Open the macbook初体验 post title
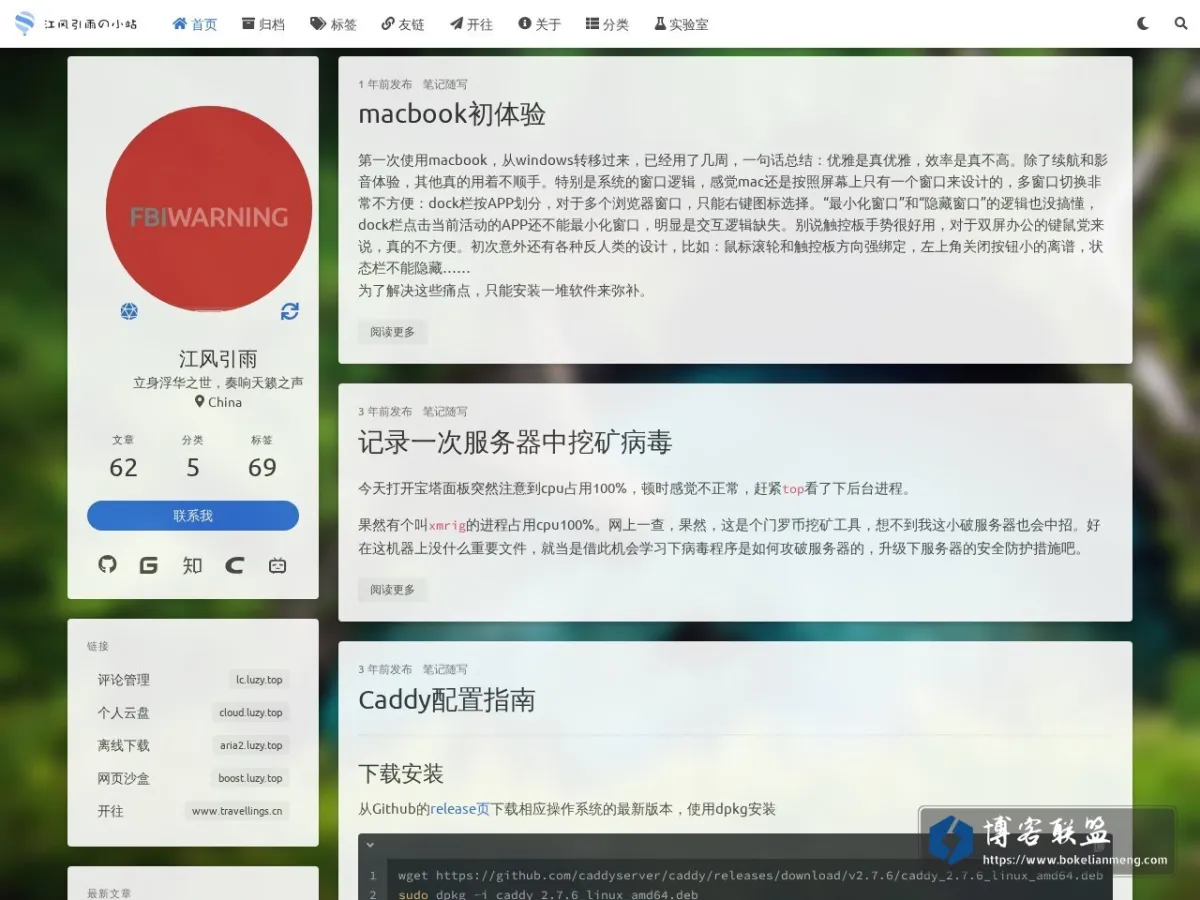The width and height of the screenshot is (1200, 900). click(452, 114)
